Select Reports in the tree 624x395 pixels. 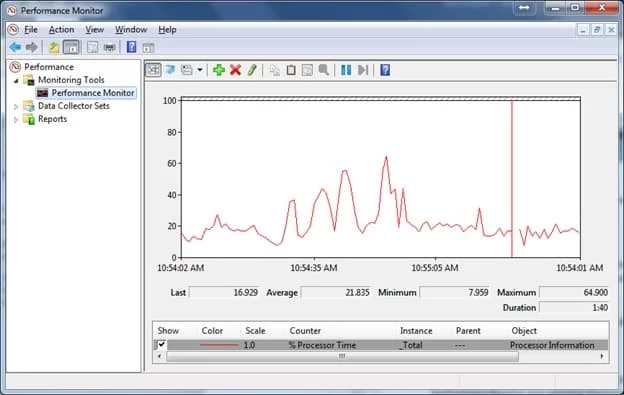point(52,119)
